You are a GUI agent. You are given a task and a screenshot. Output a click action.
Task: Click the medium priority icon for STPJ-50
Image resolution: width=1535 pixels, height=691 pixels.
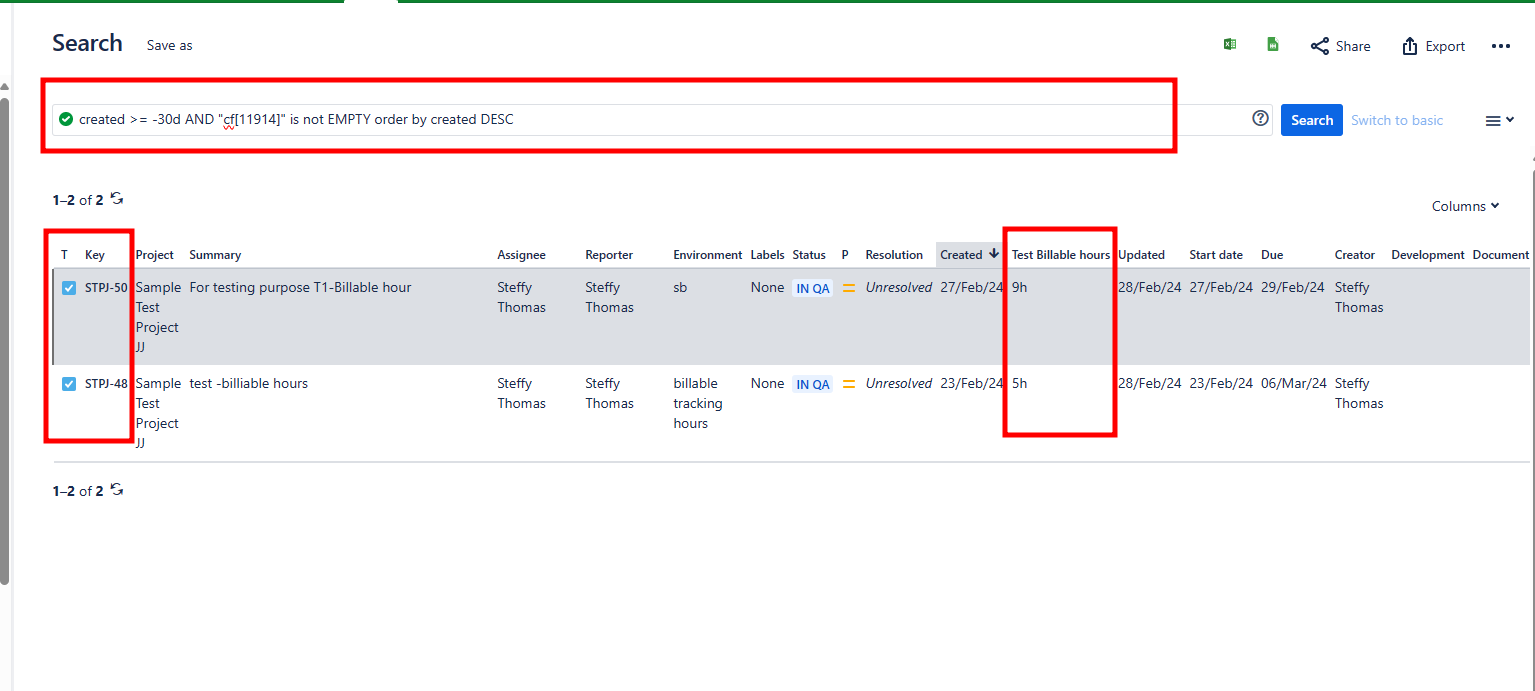(x=849, y=288)
